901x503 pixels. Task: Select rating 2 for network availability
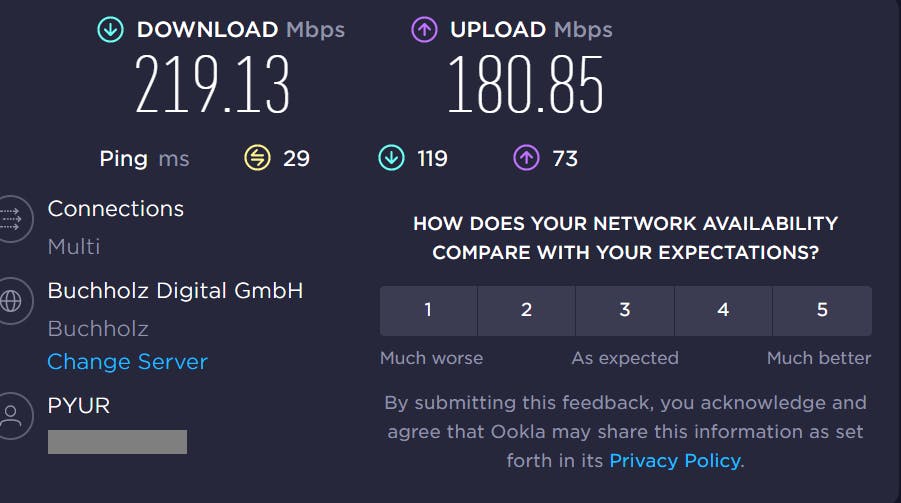point(526,310)
